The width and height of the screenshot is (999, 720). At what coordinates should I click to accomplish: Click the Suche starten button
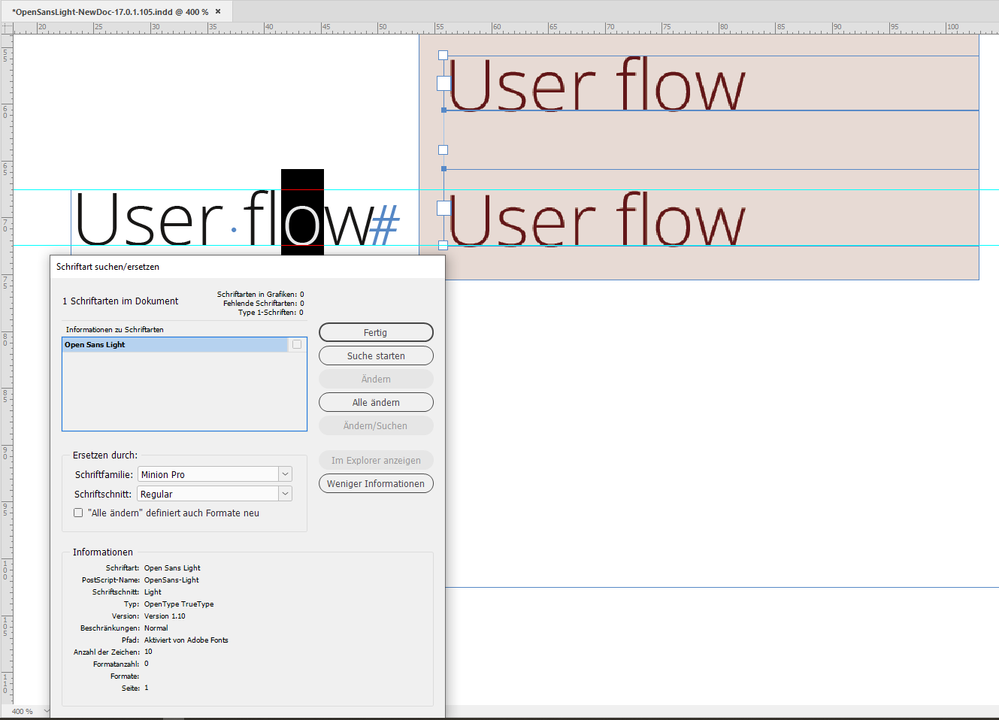click(375, 355)
